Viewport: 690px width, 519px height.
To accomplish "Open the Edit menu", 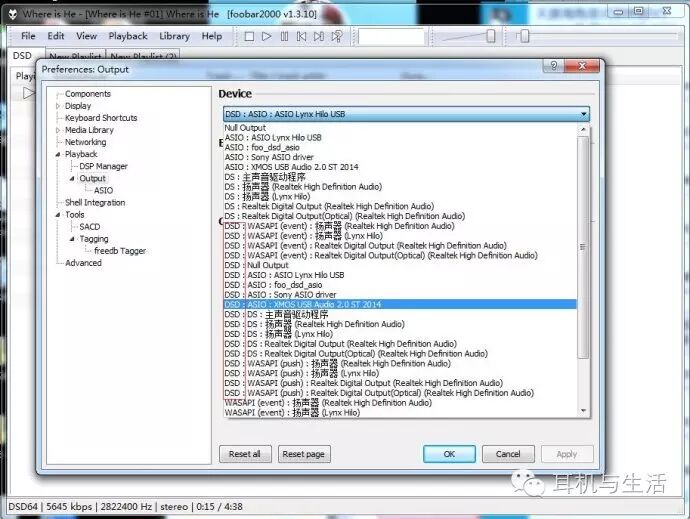I will [56, 36].
